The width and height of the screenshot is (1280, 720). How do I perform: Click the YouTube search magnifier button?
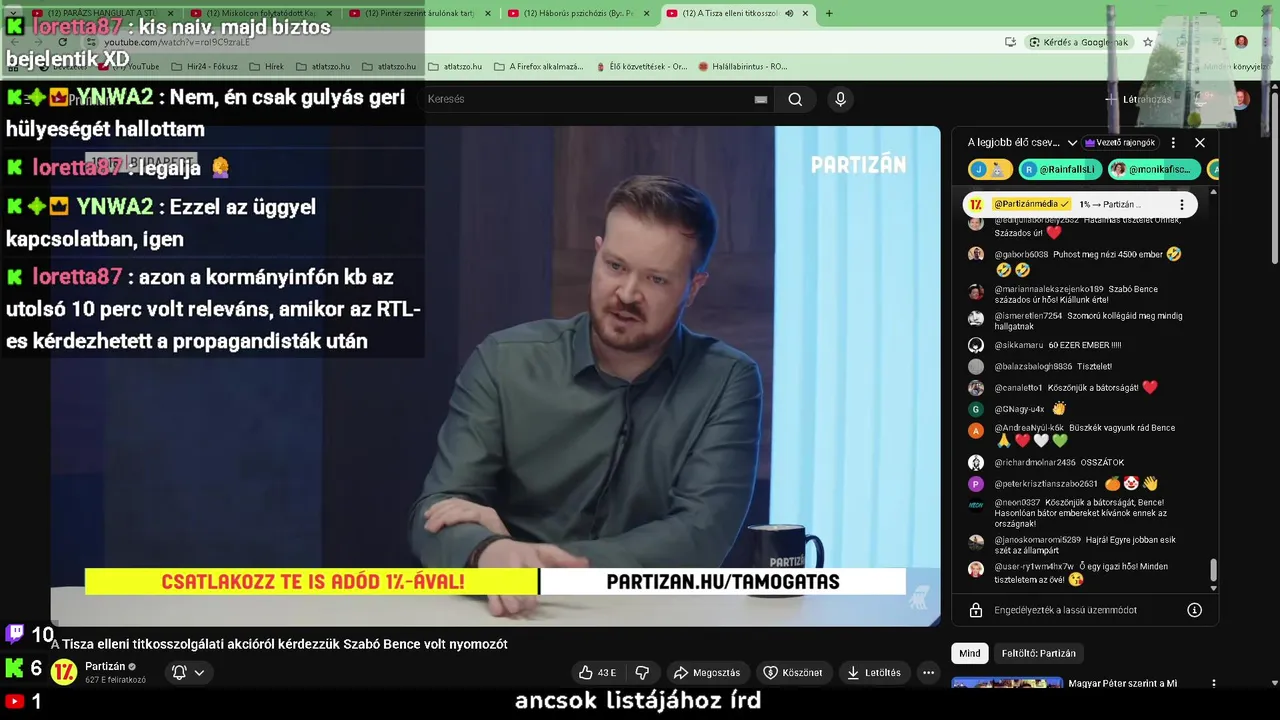coord(795,99)
